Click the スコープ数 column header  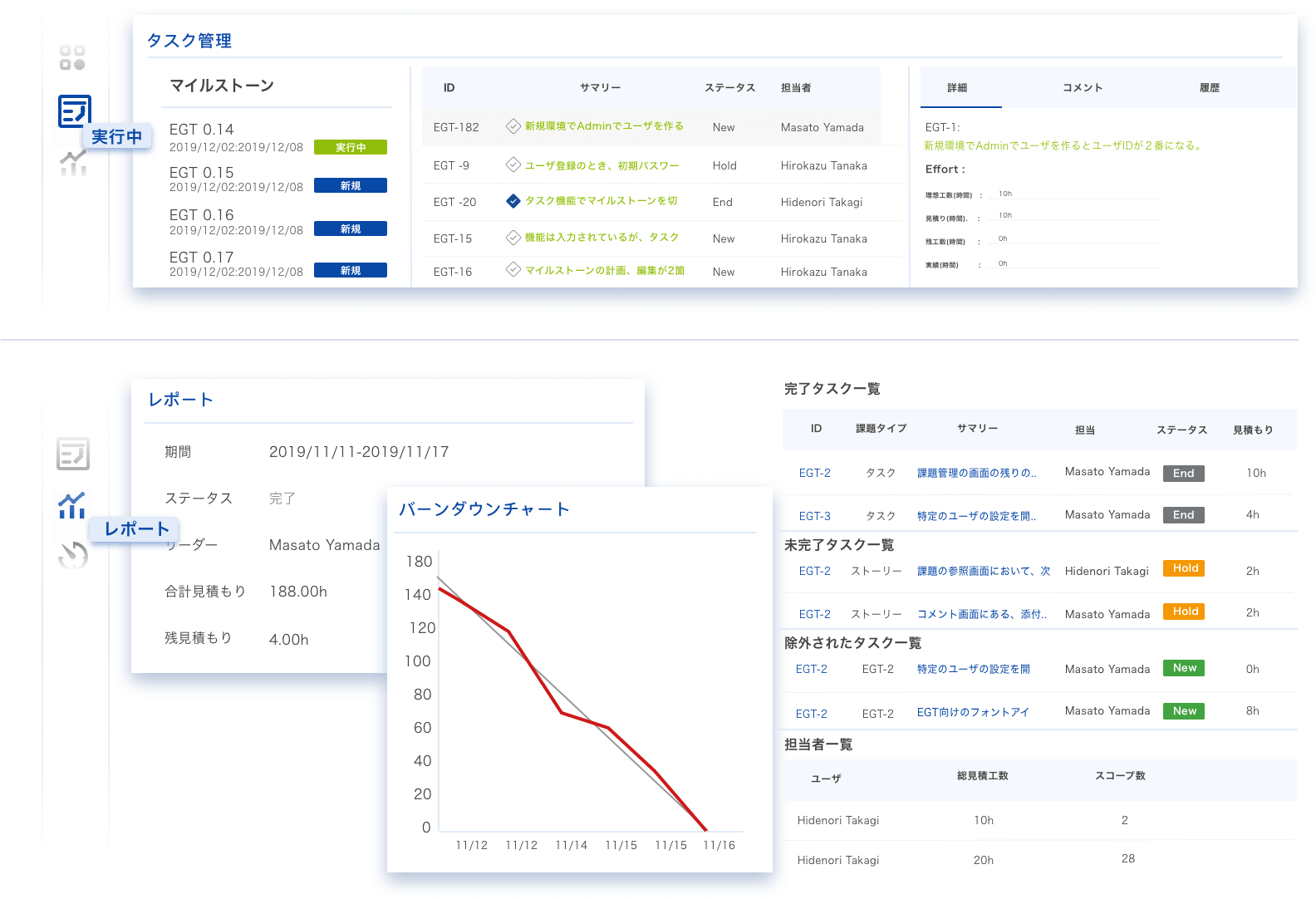click(1120, 776)
